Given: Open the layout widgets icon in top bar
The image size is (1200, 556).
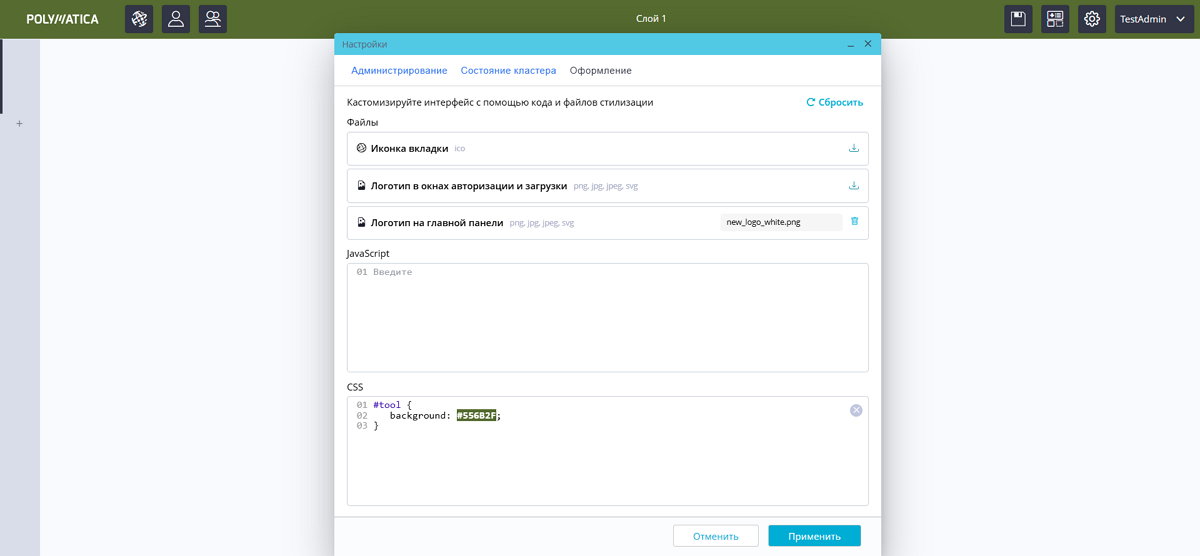Looking at the screenshot, I should (x=1055, y=19).
